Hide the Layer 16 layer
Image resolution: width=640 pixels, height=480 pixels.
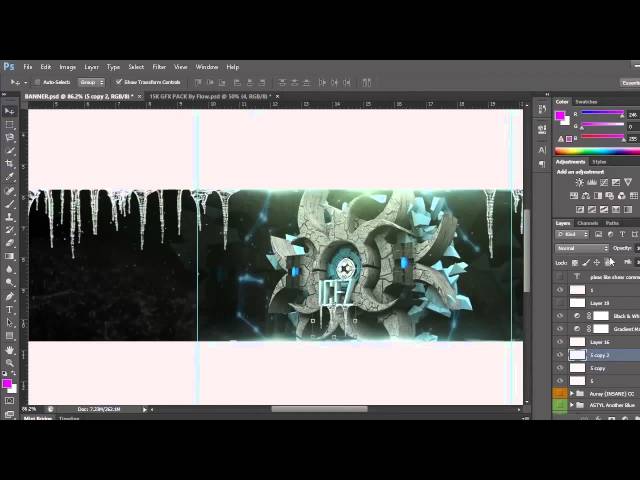[560, 342]
